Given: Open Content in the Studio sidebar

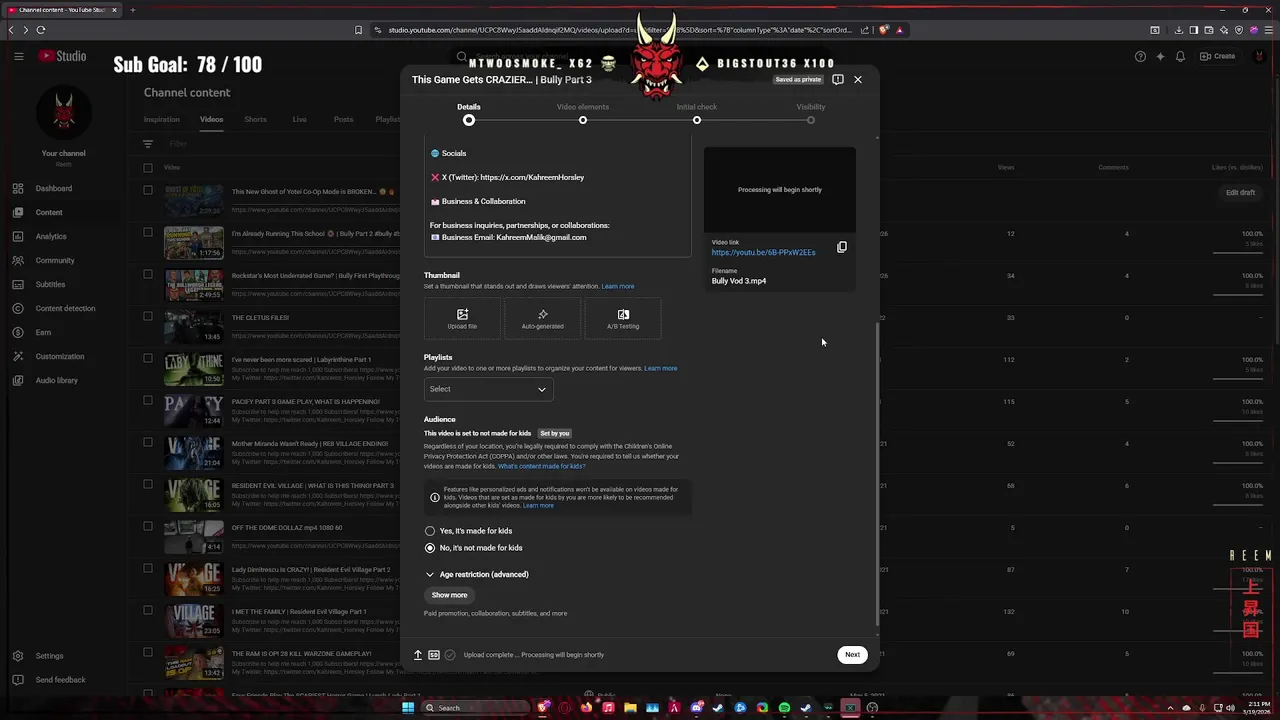Looking at the screenshot, I should (x=49, y=212).
